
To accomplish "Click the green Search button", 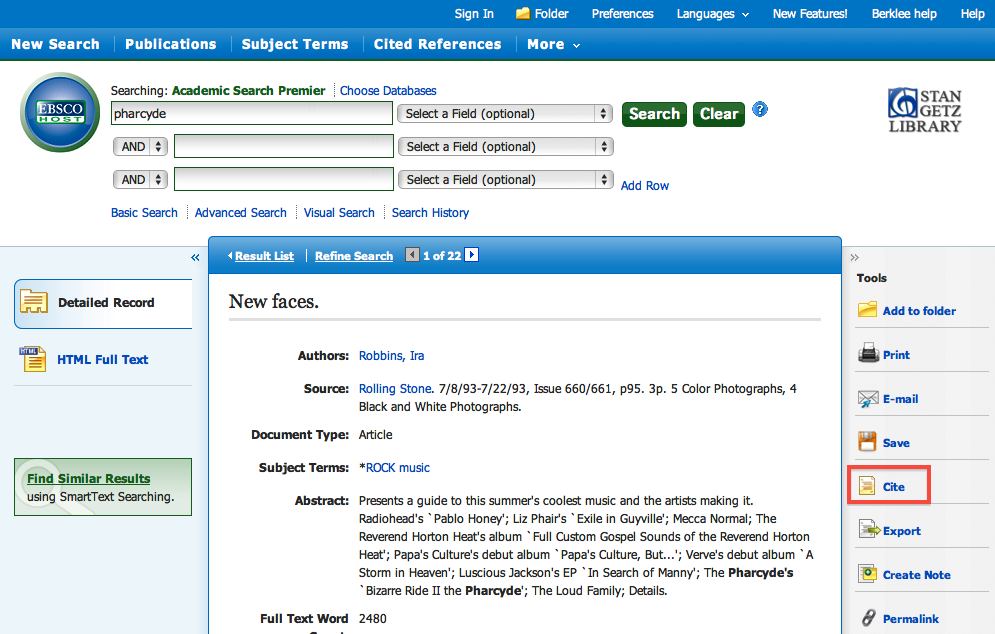I will pos(654,114).
